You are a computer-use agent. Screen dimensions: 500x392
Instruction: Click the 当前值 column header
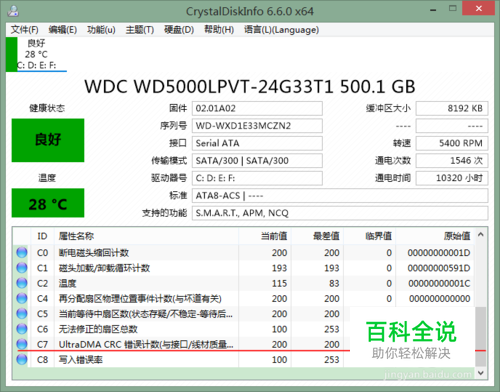(x=265, y=236)
